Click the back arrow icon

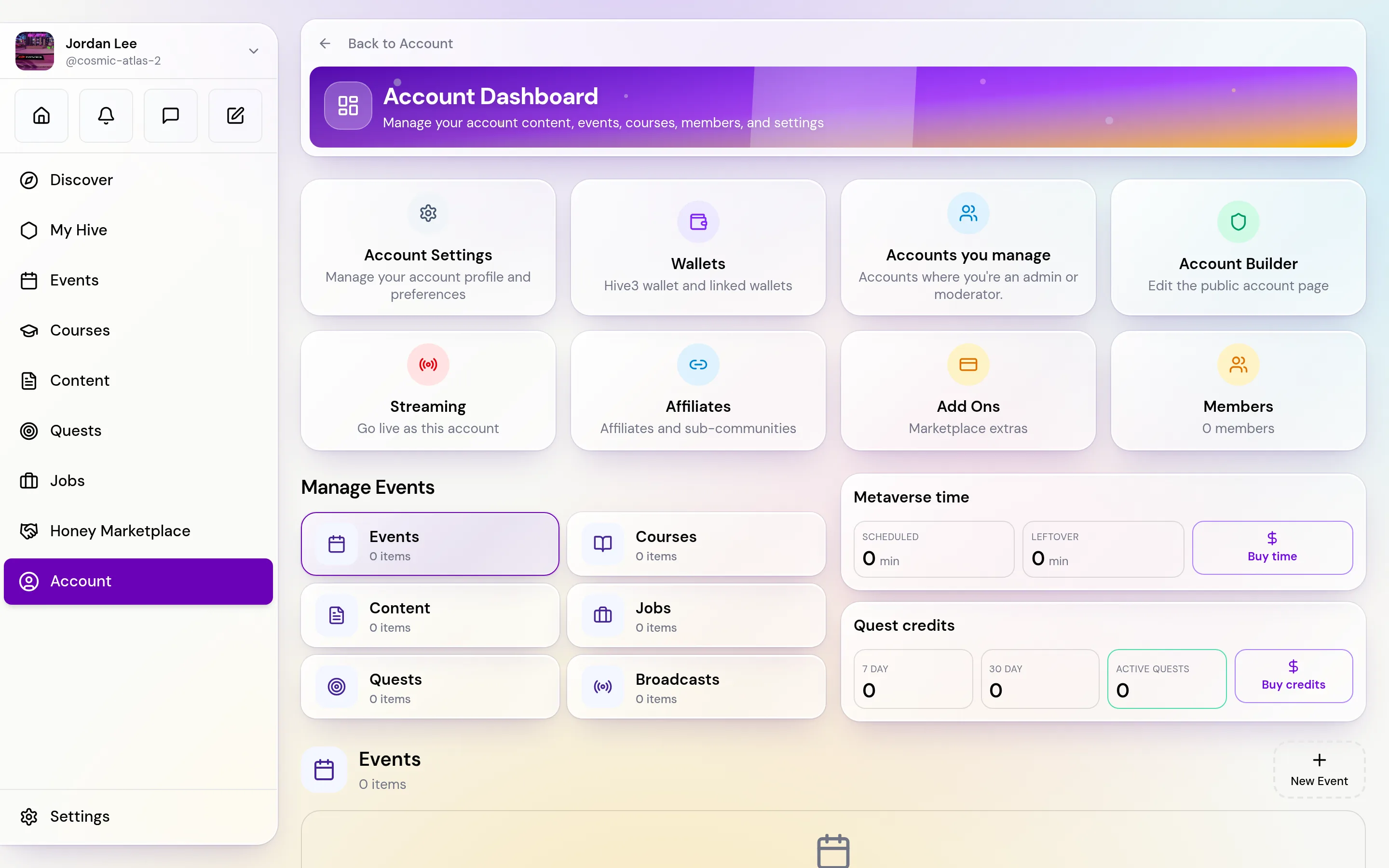click(x=325, y=43)
